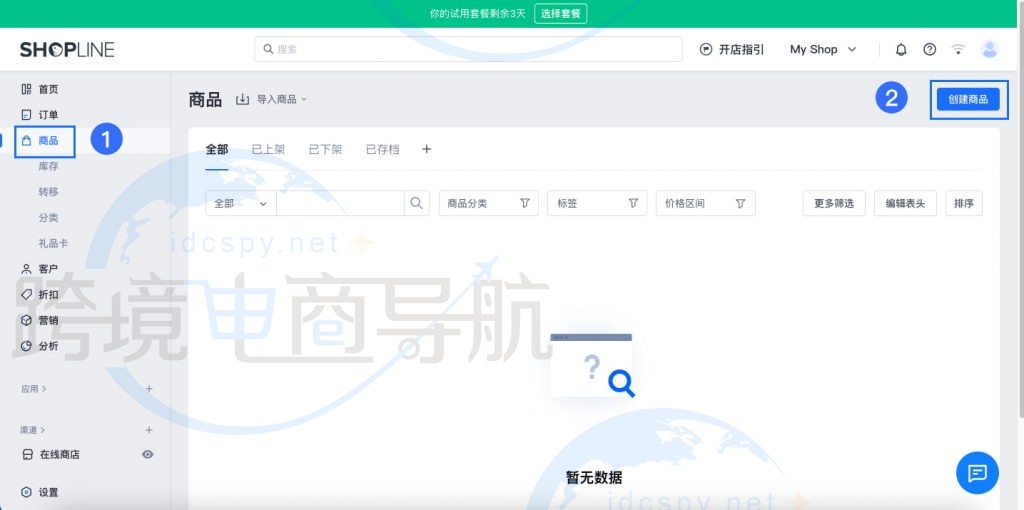
Task: Click the 开店指引 flag icon
Action: click(x=705, y=50)
